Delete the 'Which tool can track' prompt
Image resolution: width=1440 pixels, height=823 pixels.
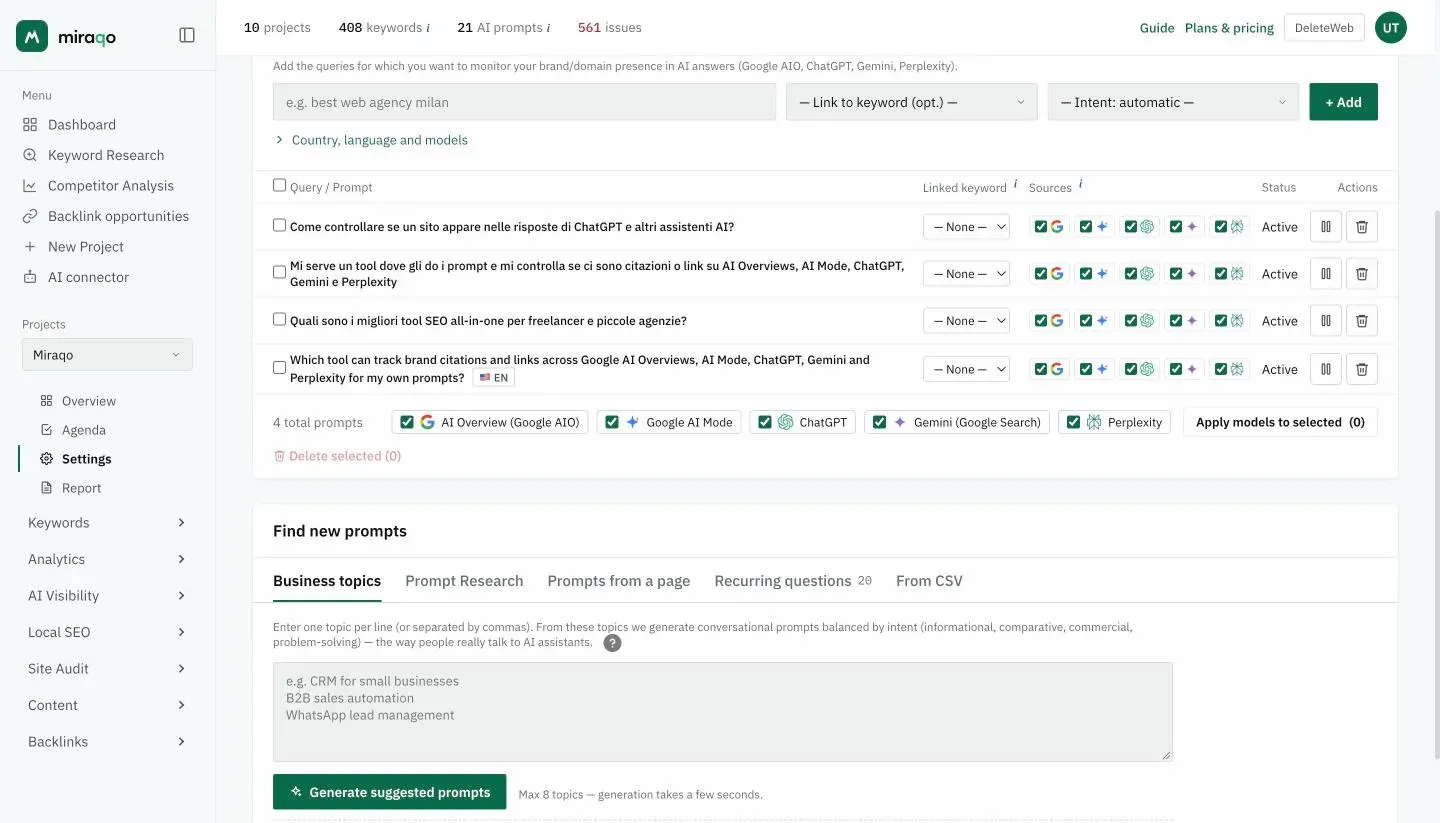pyautogui.click(x=1362, y=369)
